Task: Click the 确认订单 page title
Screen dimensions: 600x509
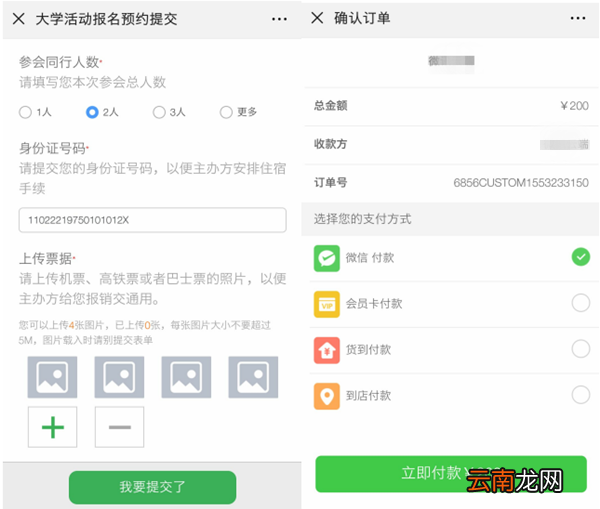Action: point(362,18)
